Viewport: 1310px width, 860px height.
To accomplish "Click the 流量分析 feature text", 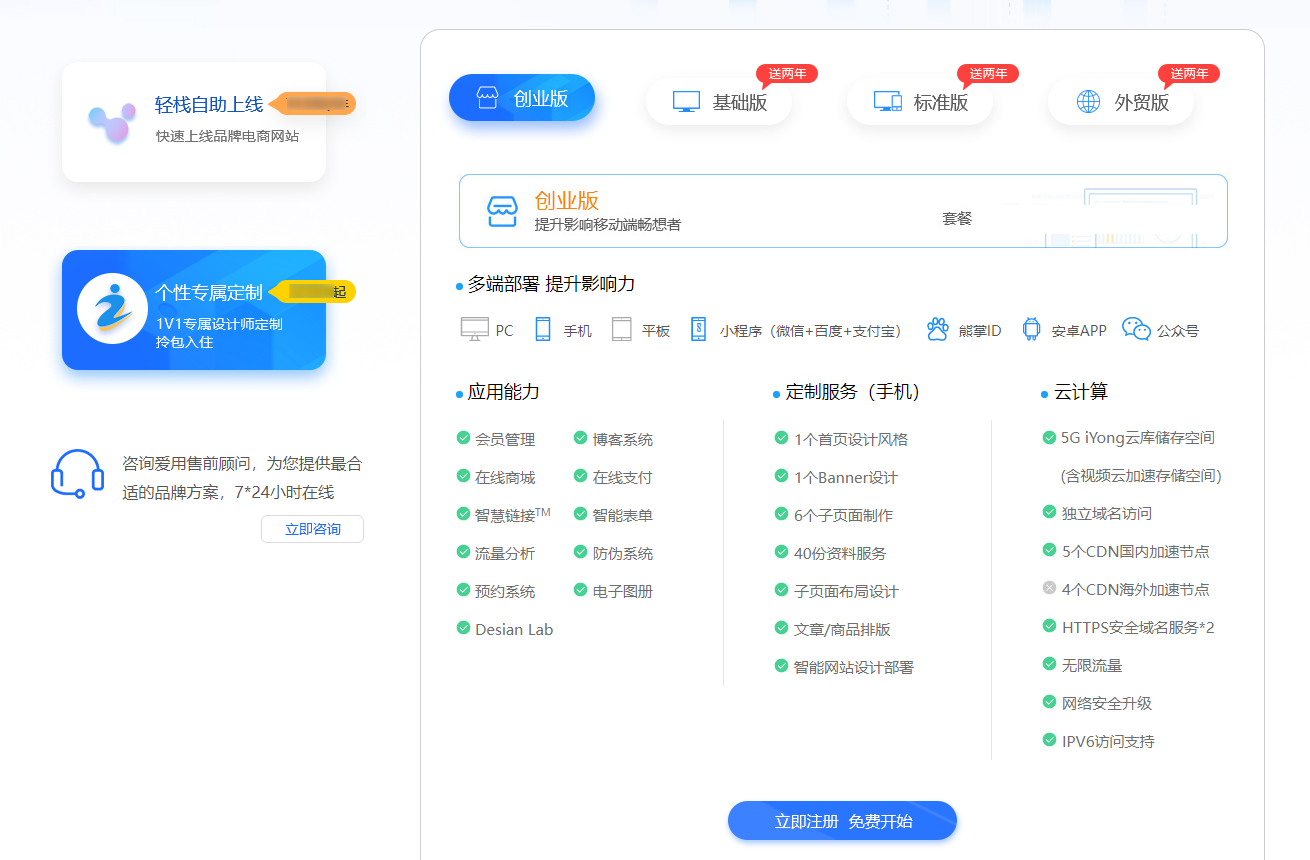I will tap(505, 553).
